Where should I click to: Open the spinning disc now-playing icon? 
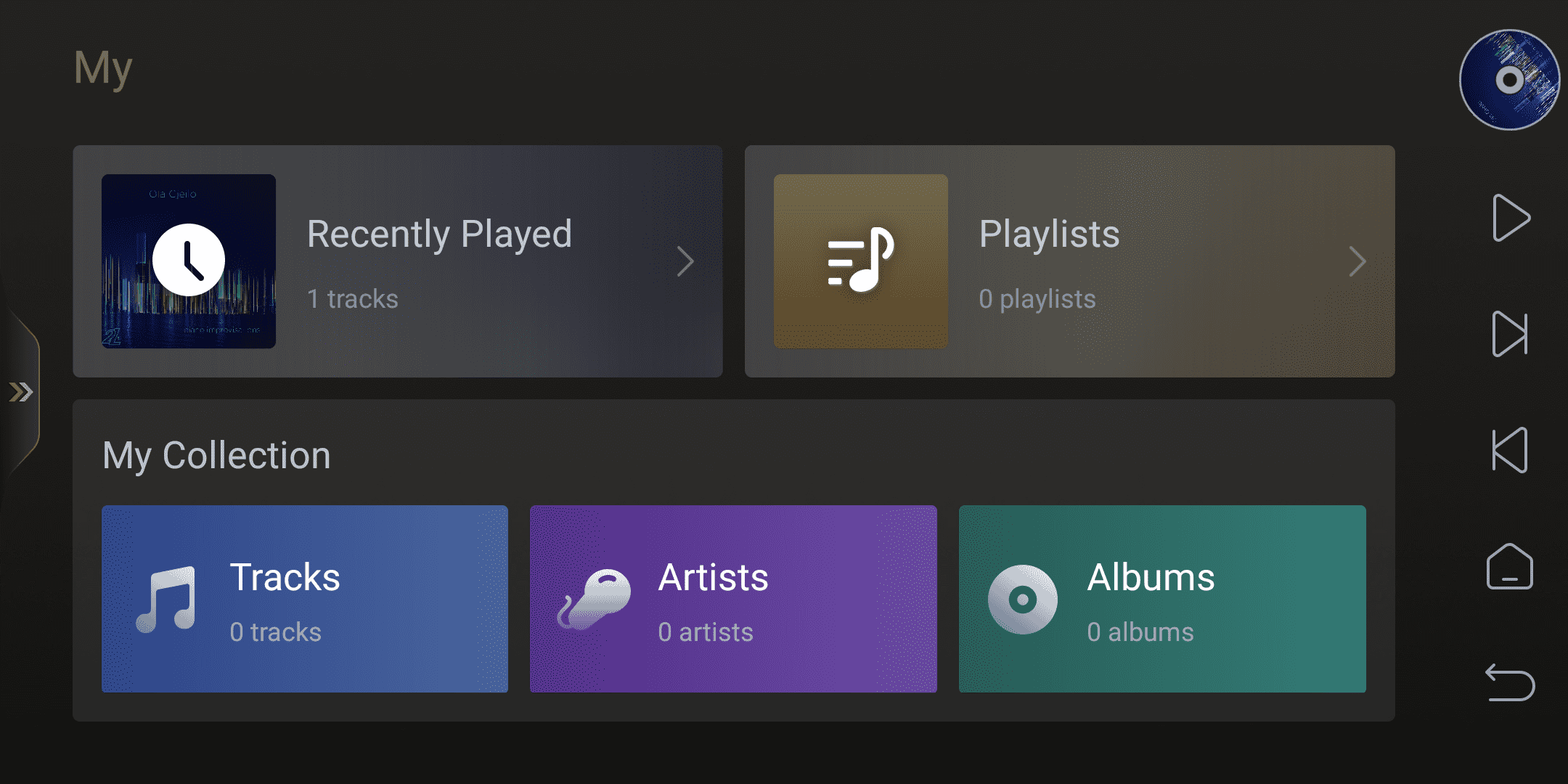click(1510, 80)
